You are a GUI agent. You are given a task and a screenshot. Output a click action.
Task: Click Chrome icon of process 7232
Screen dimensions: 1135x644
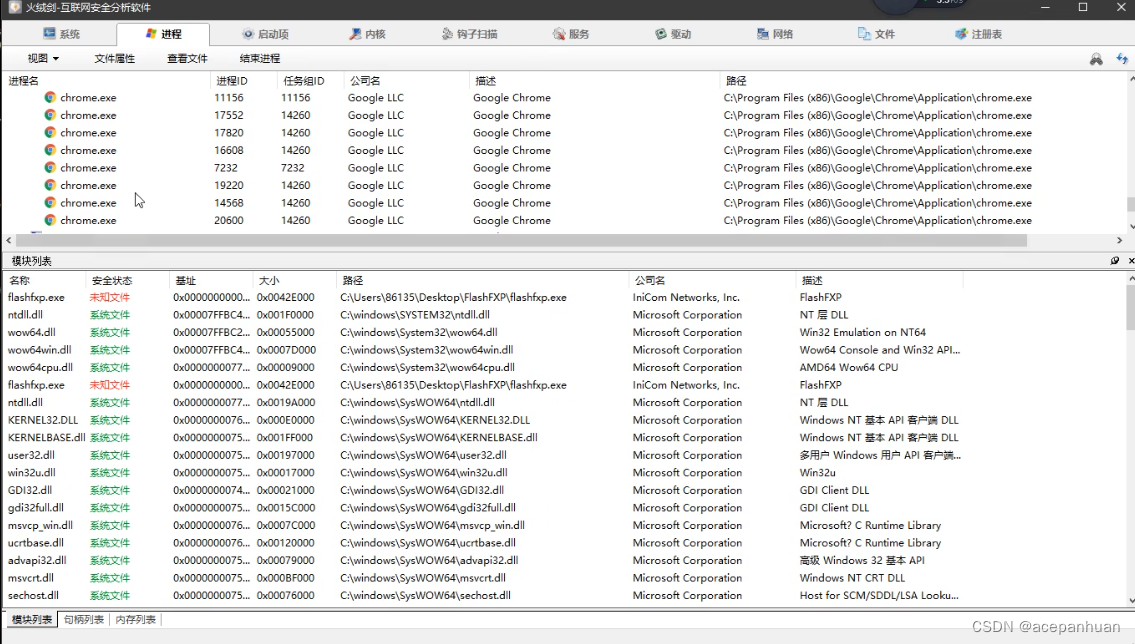click(x=50, y=167)
